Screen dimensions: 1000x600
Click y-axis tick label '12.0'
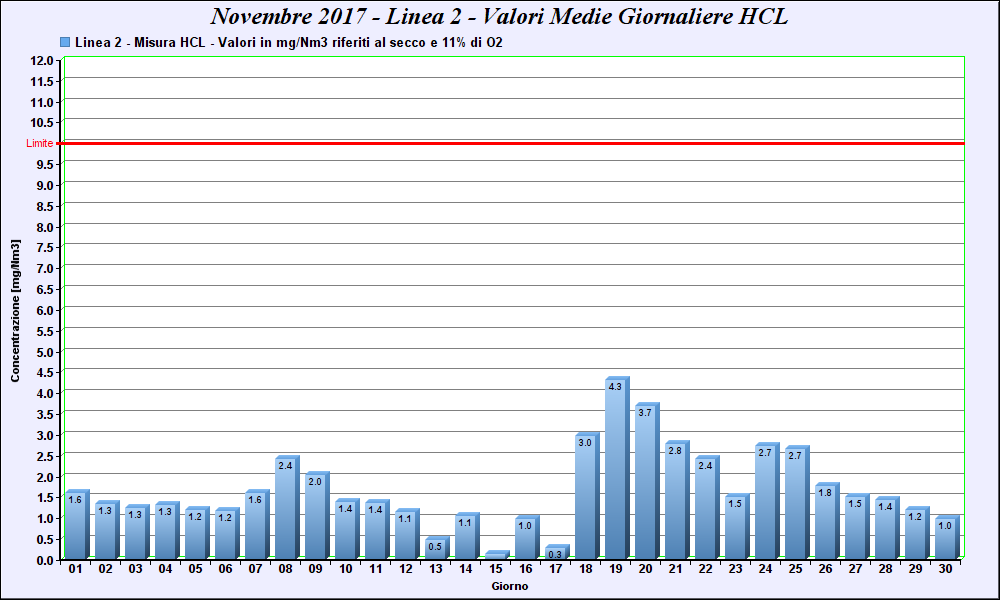41,61
